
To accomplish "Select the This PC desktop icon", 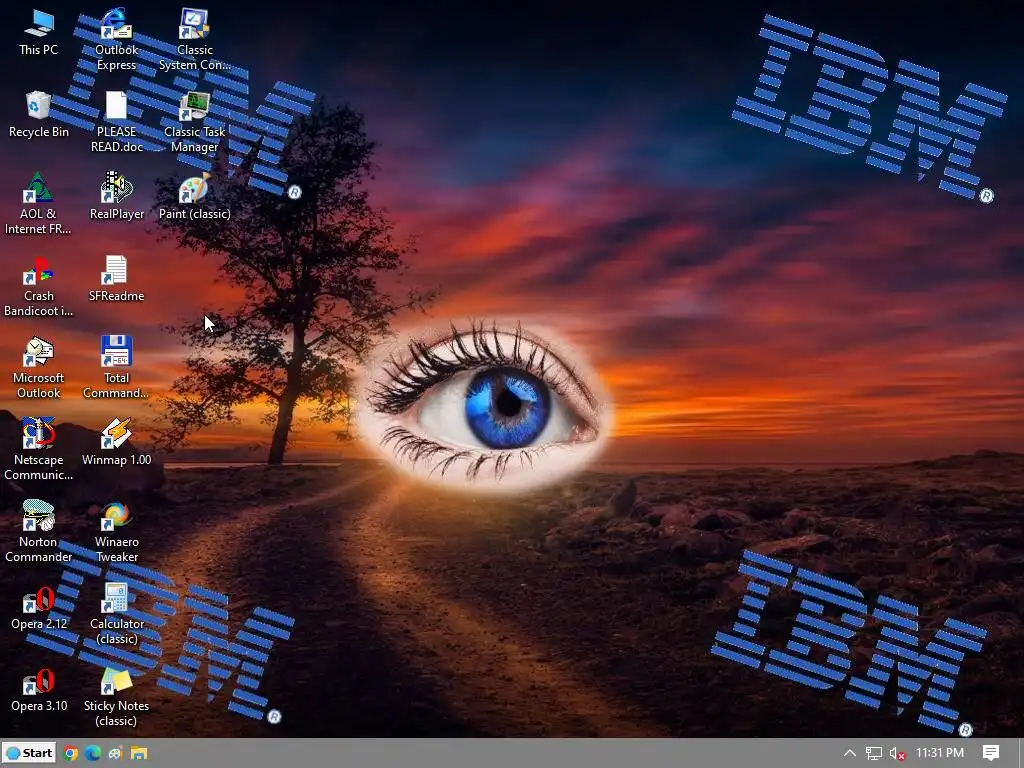I will coord(39,33).
